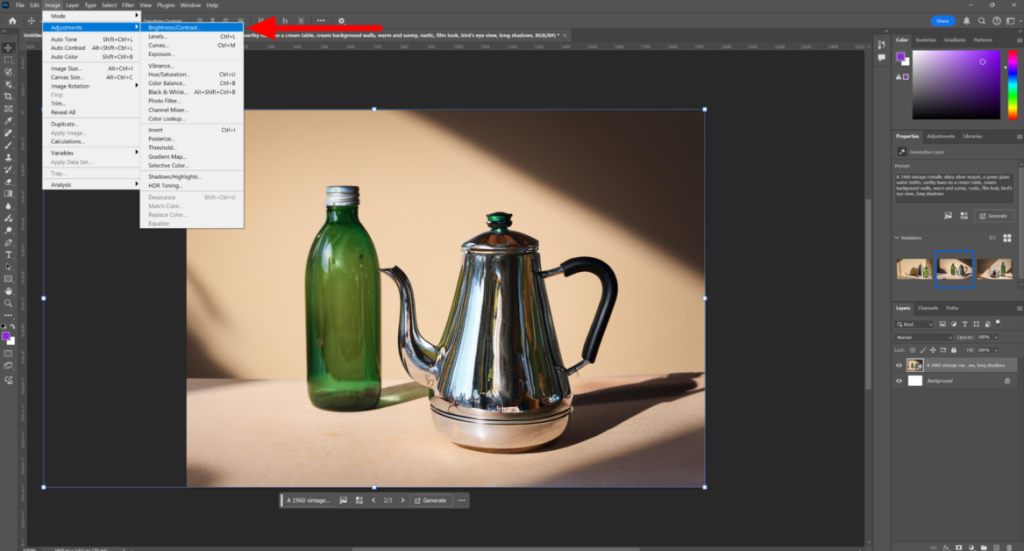This screenshot has height=551, width=1024.
Task: Open notifications bell icon
Action: pyautogui.click(x=967, y=21)
